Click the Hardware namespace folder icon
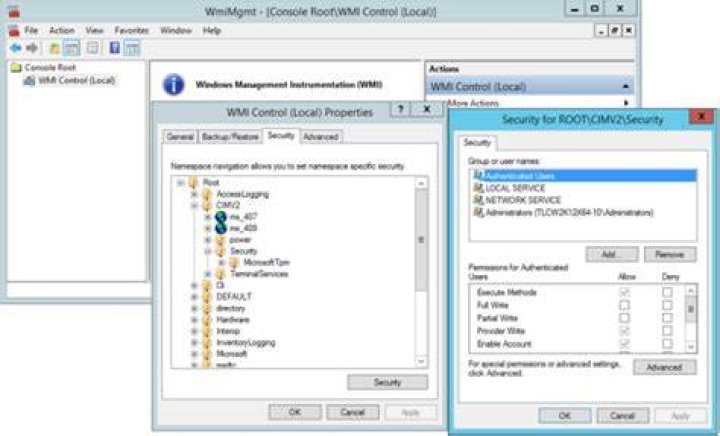720x436 pixels. (207, 319)
